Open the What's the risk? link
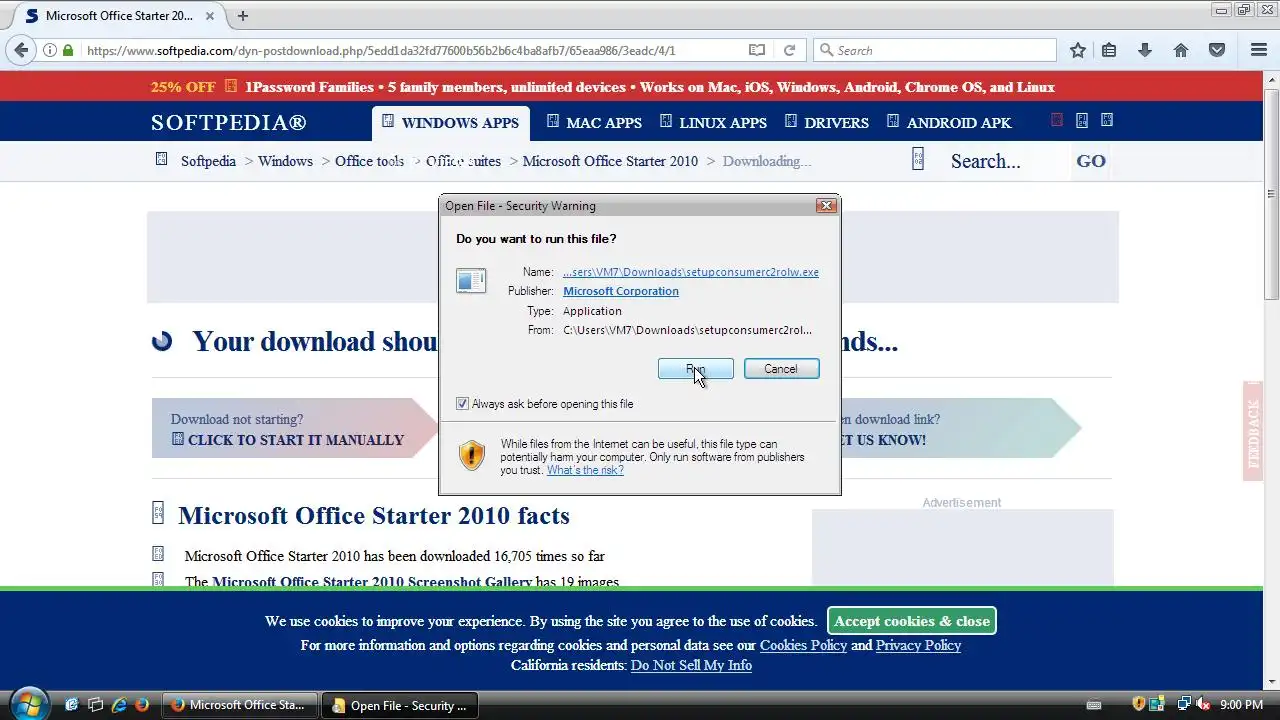1280x720 pixels. click(585, 470)
